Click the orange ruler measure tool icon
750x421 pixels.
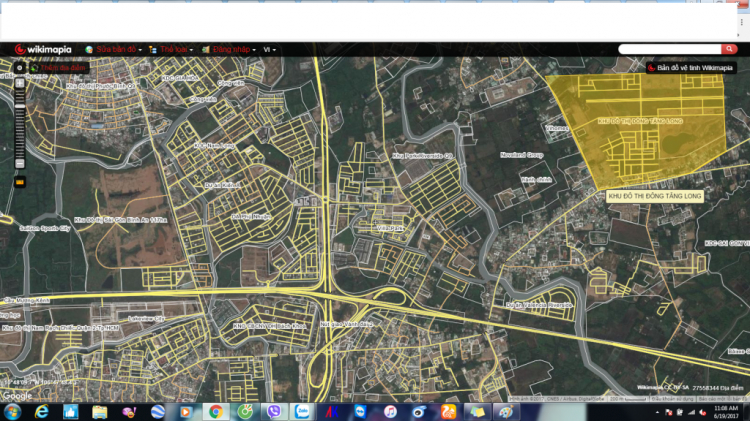20,182
